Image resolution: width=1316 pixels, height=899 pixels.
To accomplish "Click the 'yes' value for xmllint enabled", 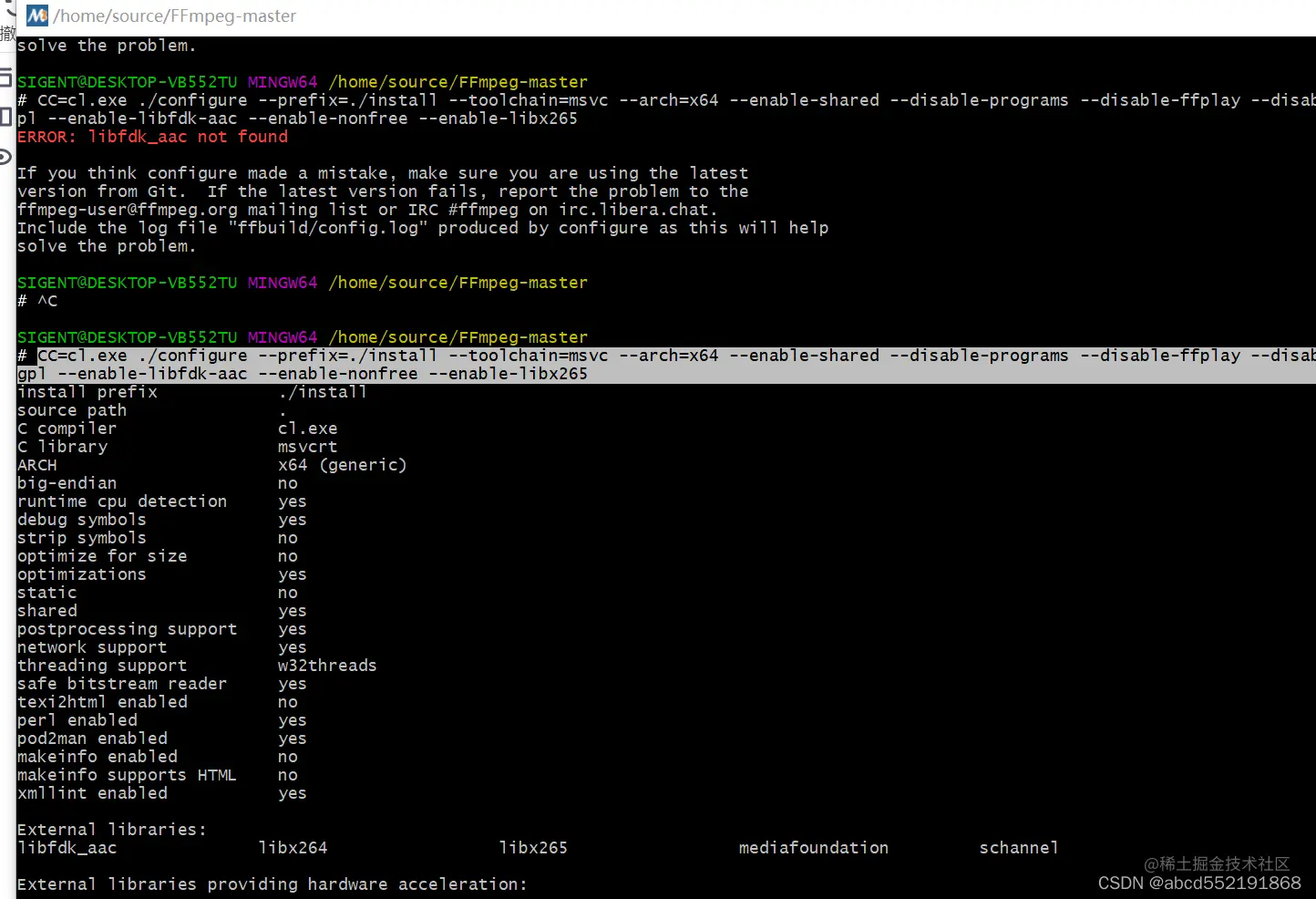I will [293, 793].
